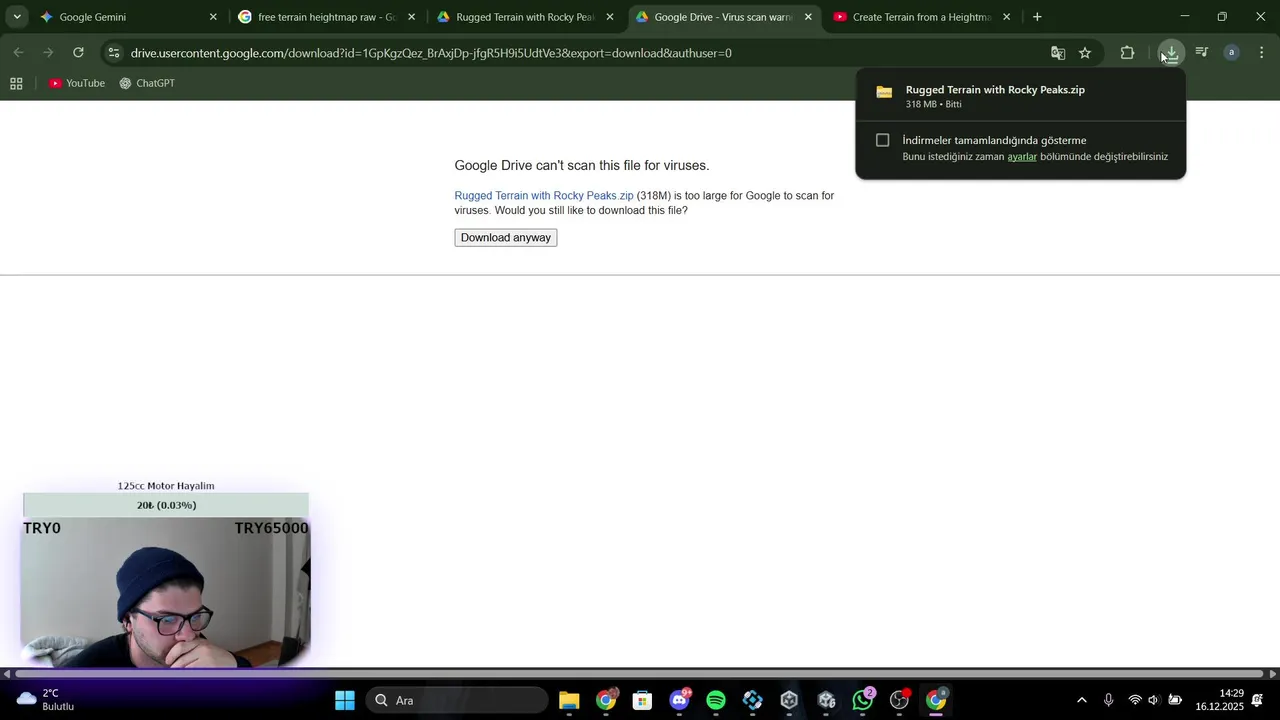Bookmark this page with the star icon
This screenshot has width=1280, height=720.
tap(1085, 53)
